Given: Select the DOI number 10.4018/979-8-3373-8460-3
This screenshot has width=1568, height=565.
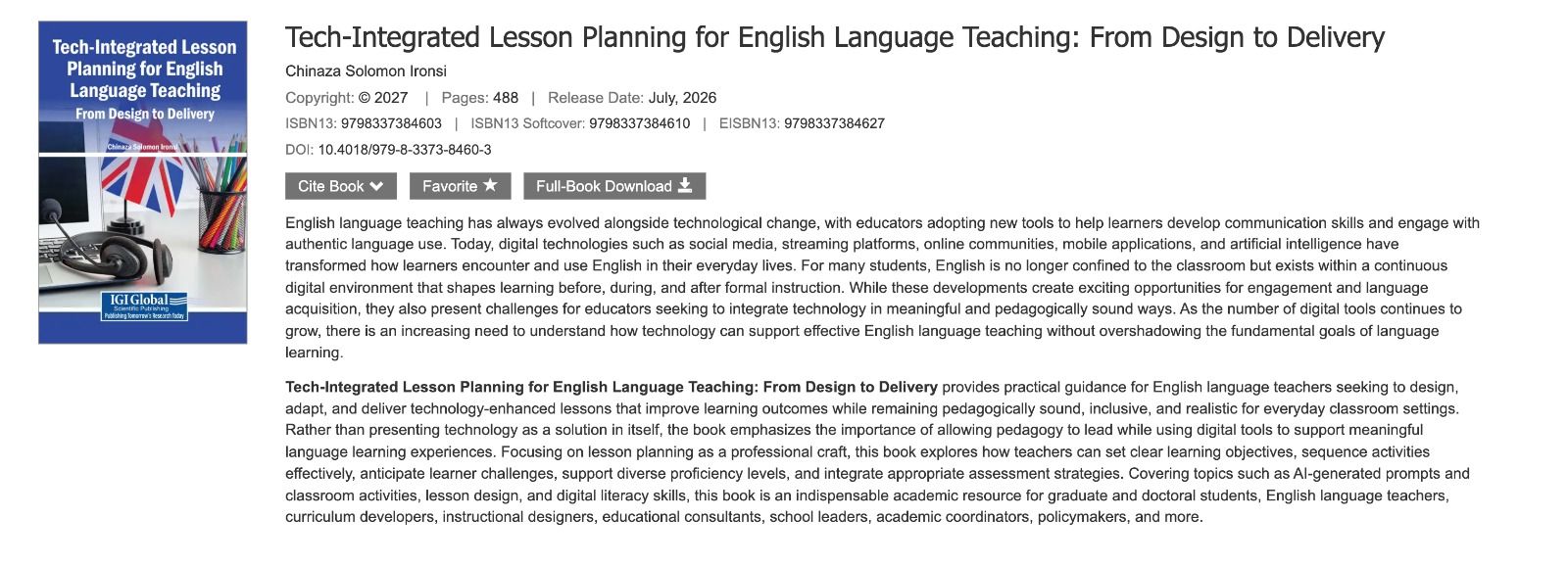Looking at the screenshot, I should pos(405,150).
